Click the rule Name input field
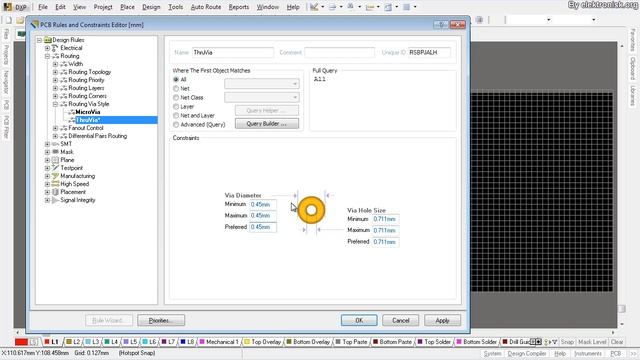Image resolution: width=640 pixels, height=360 pixels. tap(233, 52)
